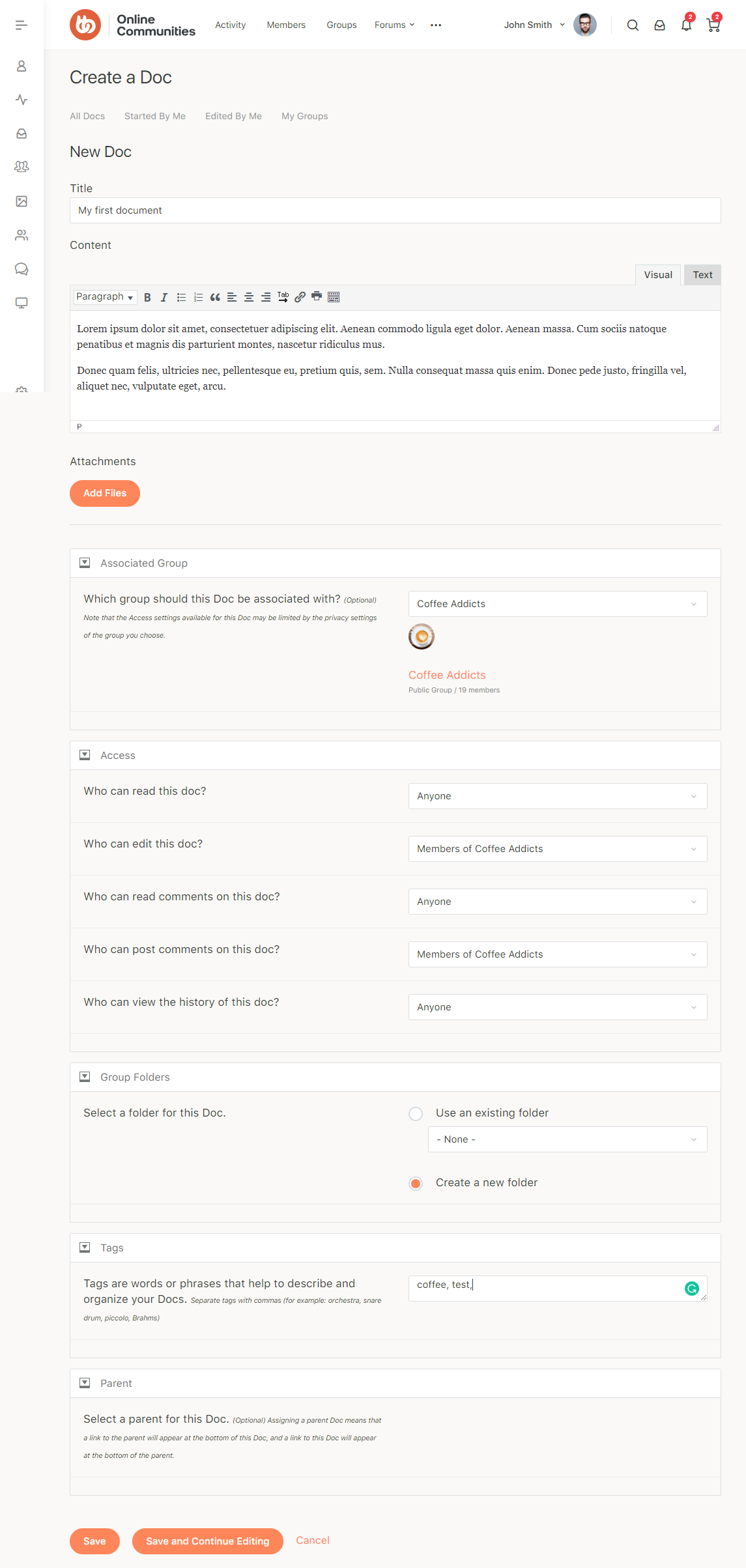Viewport: 746px width, 1568px height.
Task: Switch to the Text editing tab
Action: point(702,275)
